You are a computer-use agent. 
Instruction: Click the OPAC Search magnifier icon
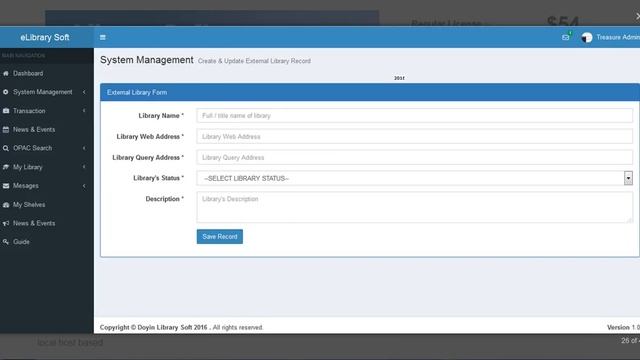click(x=6, y=149)
